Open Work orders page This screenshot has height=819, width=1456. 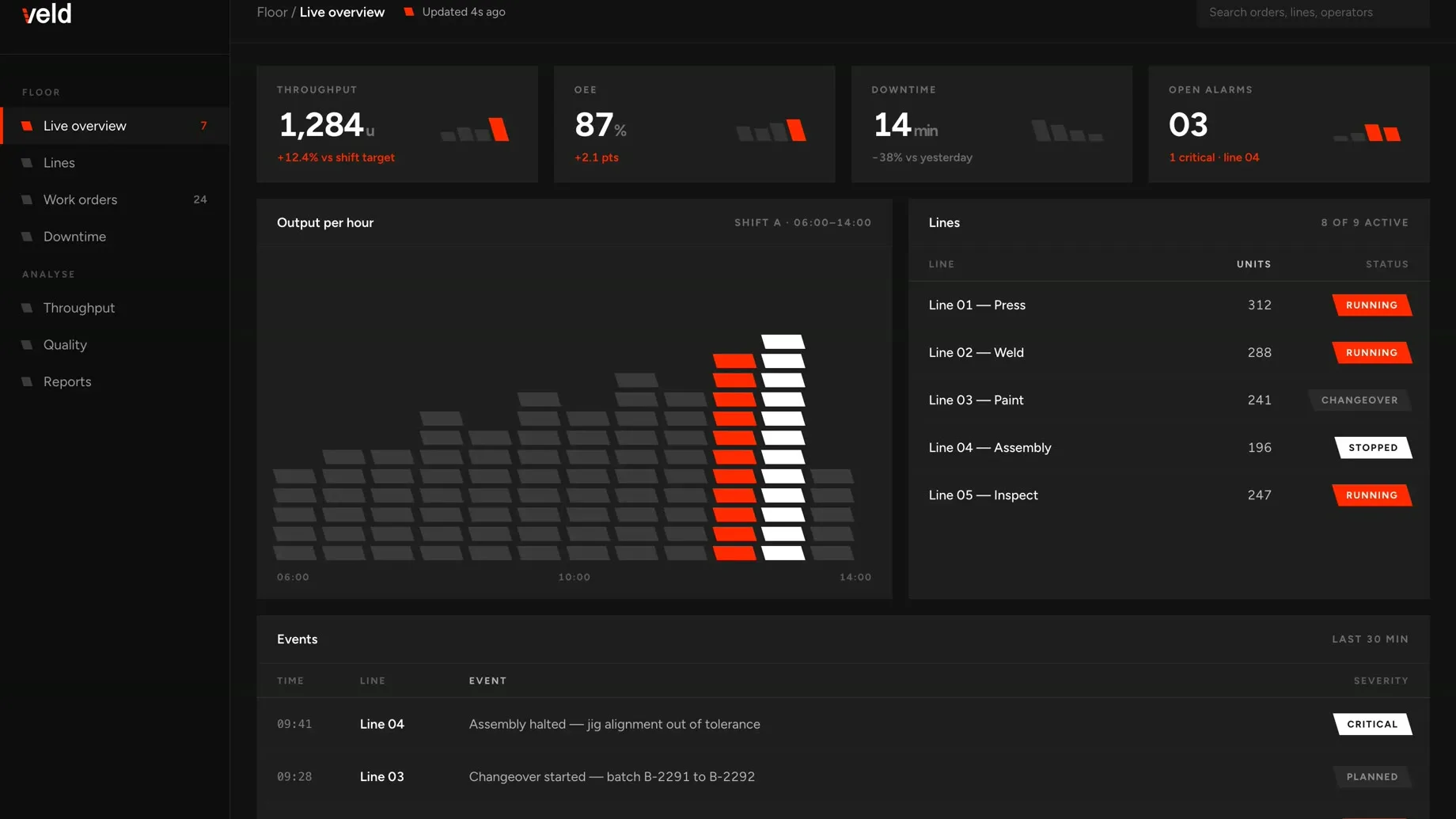coord(115,199)
